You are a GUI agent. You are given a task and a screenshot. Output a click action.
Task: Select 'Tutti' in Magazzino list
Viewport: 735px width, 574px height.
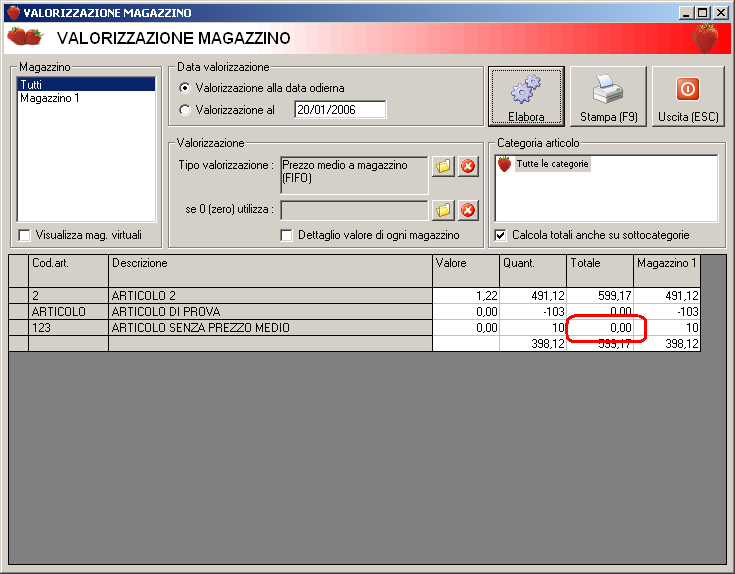point(86,84)
